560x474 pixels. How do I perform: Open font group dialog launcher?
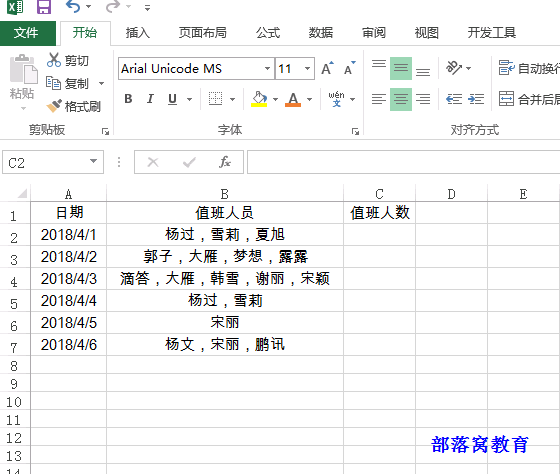(x=355, y=132)
